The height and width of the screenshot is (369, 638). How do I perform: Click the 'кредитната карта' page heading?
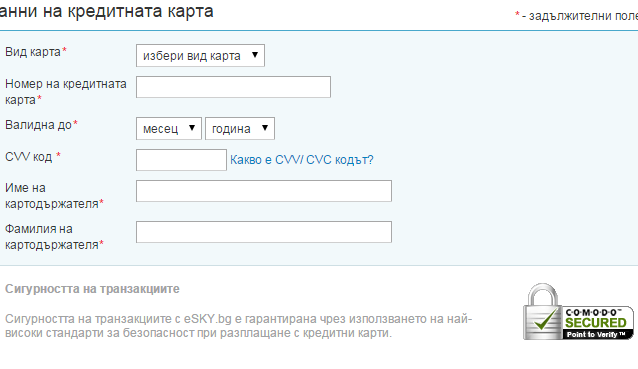[x=106, y=11]
